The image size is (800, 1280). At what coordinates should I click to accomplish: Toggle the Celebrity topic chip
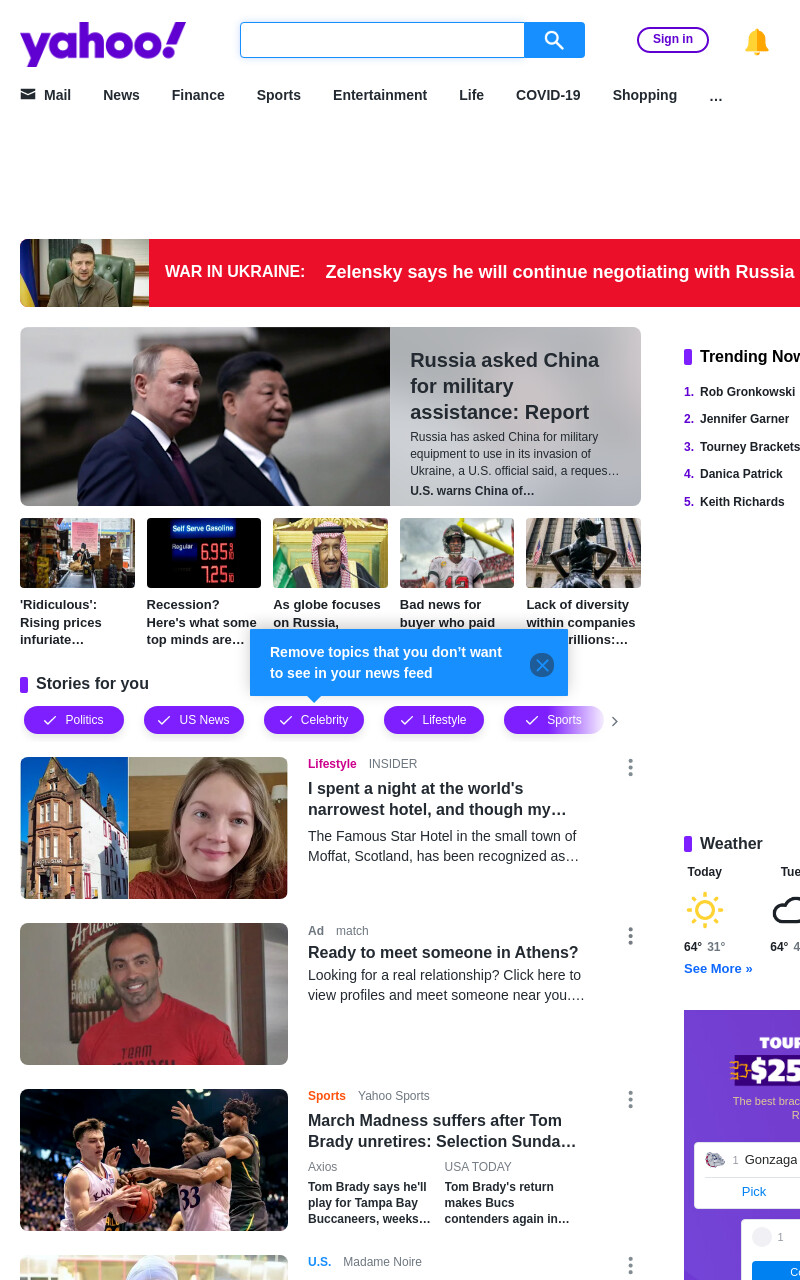click(x=314, y=720)
